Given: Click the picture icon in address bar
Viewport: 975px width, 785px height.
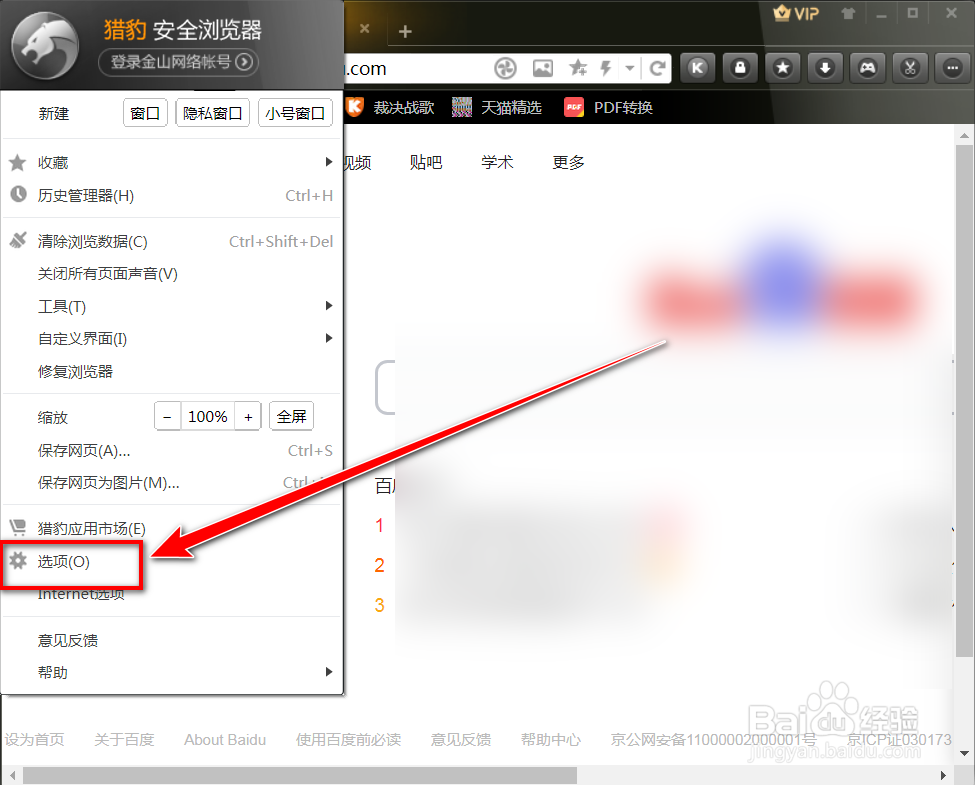Looking at the screenshot, I should [543, 68].
